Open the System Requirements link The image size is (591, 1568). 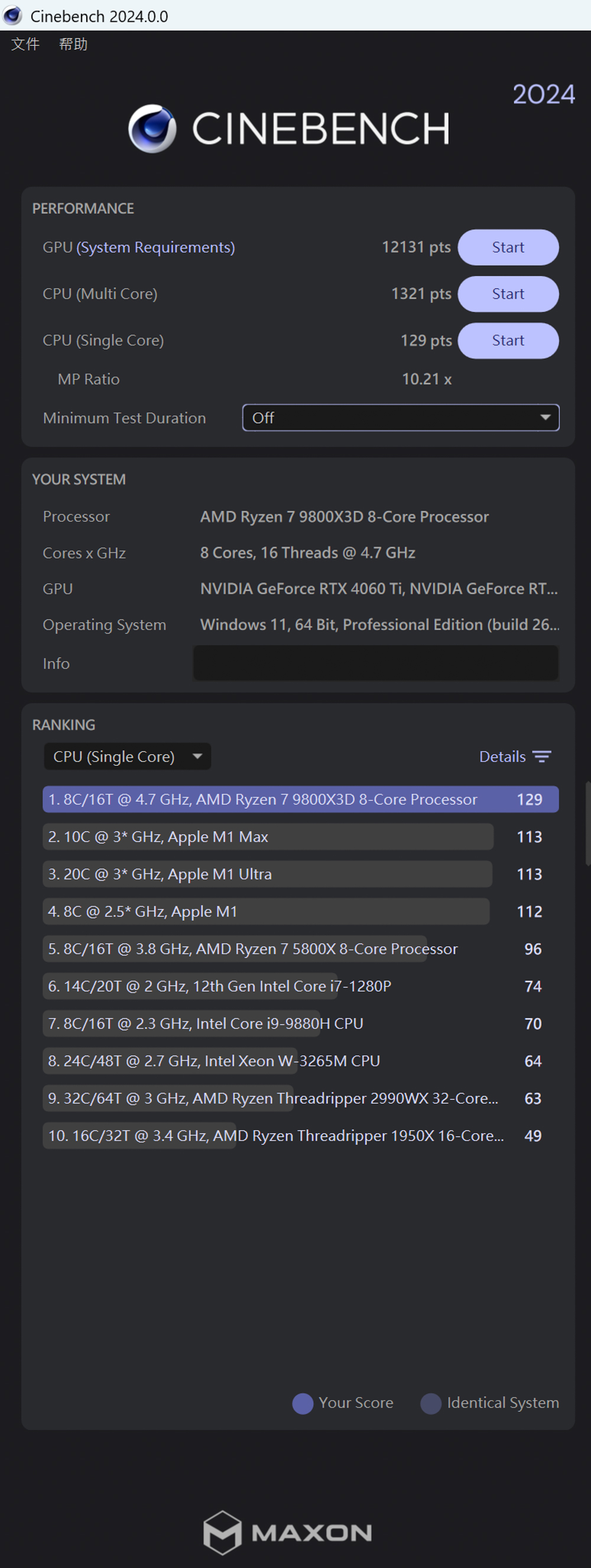(155, 247)
